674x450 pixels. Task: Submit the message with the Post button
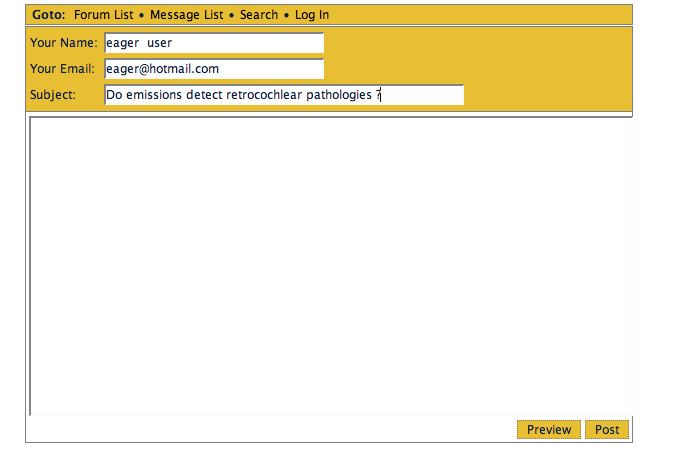(607, 429)
